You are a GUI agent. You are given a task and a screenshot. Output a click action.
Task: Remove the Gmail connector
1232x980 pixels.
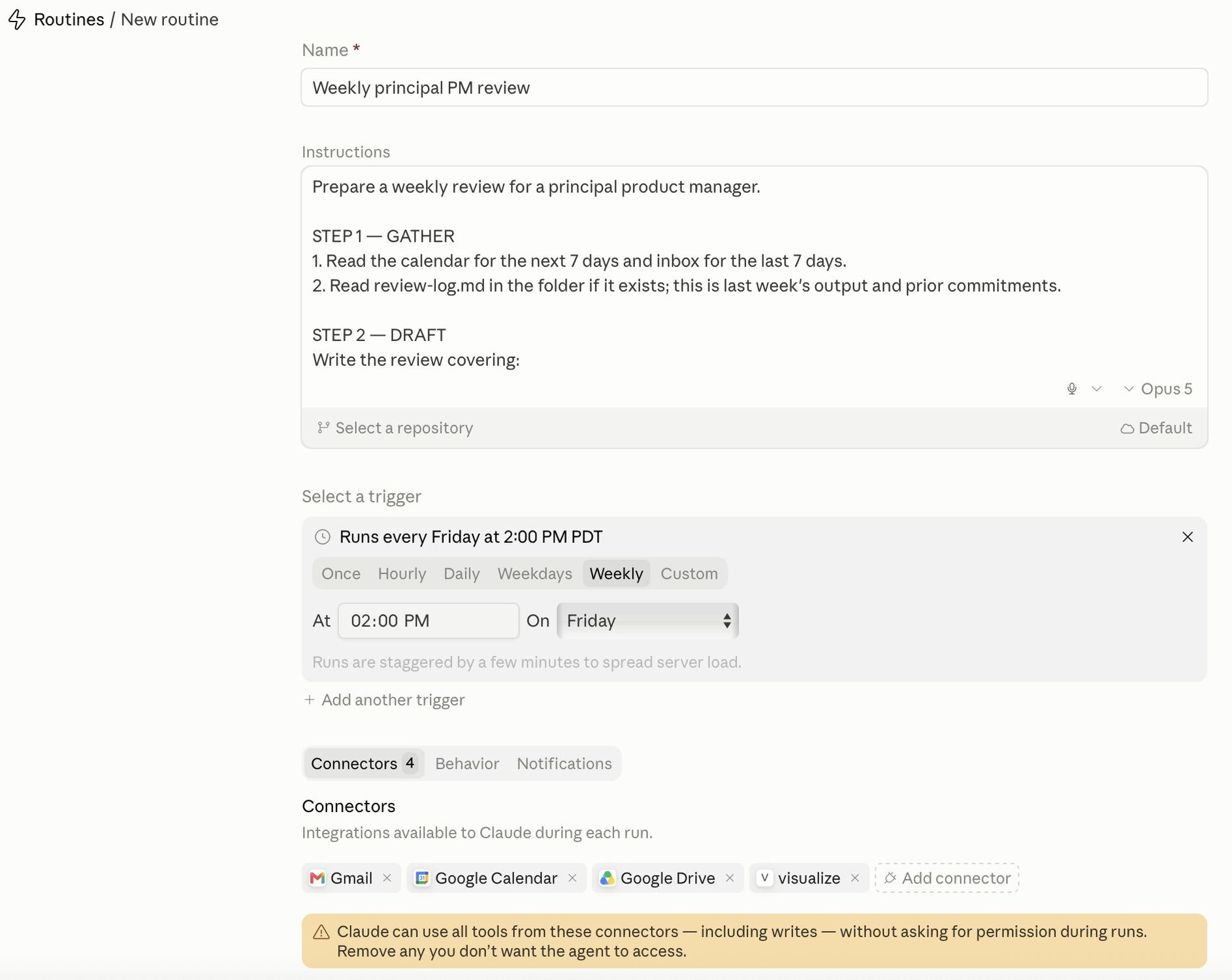[x=387, y=878]
